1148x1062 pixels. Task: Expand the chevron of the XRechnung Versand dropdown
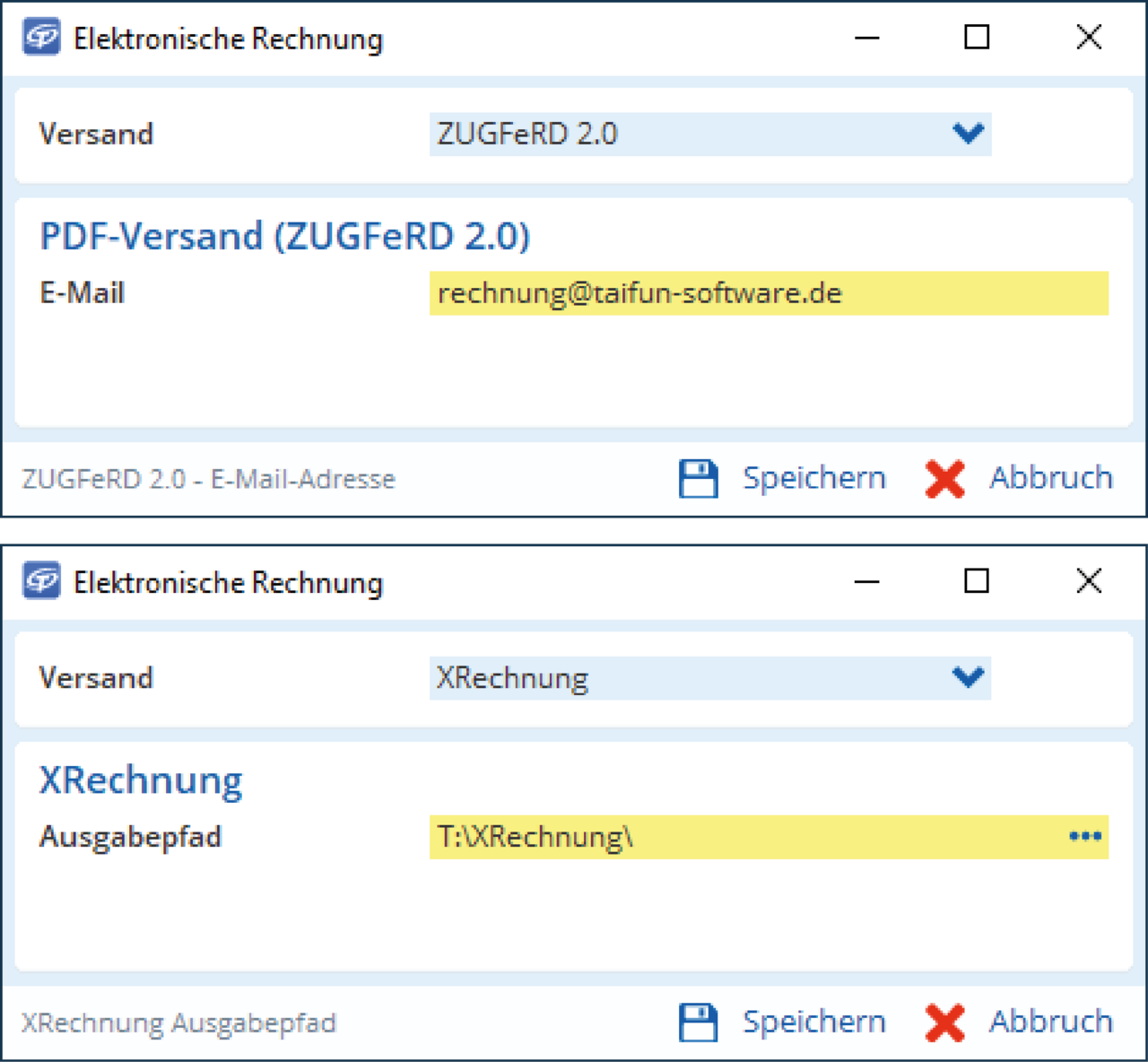click(969, 677)
